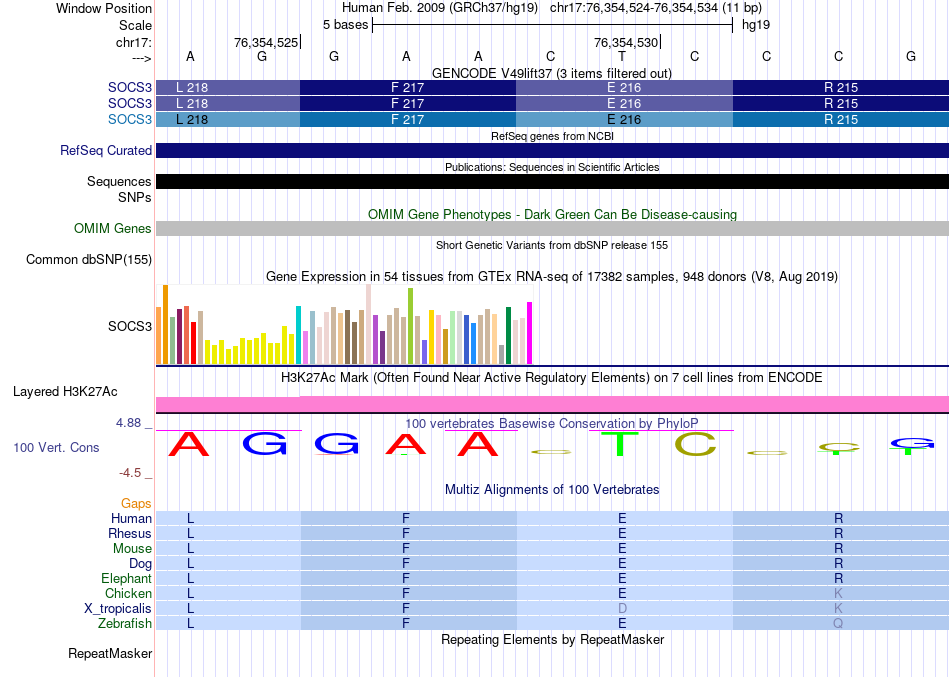This screenshot has width=950, height=677.
Task: Click the black Publications Sequences bar
Action: tap(552, 181)
